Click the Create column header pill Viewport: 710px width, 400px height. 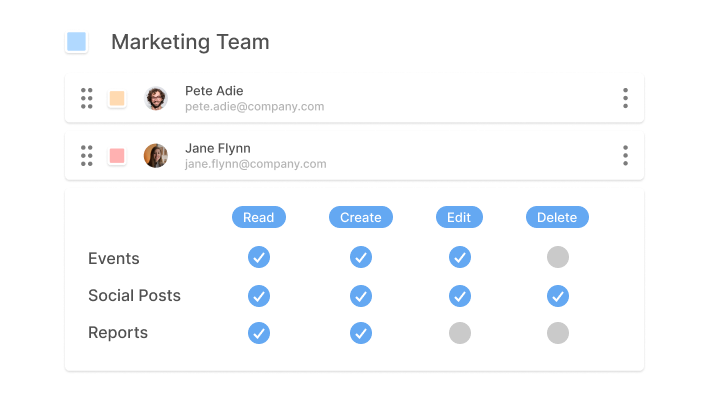(361, 217)
